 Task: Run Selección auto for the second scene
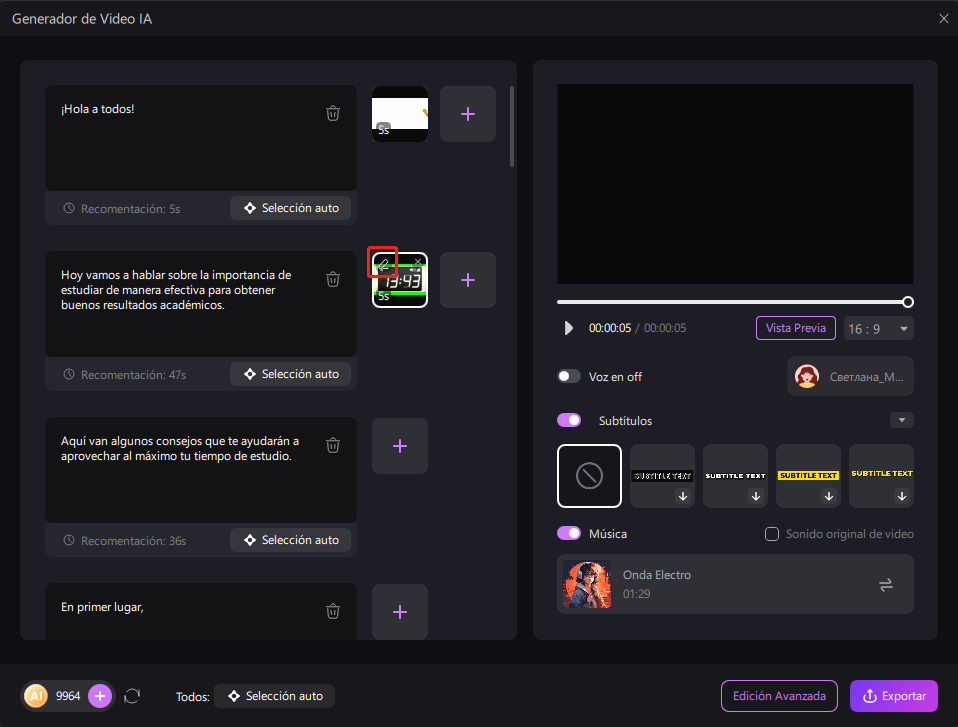coord(290,373)
